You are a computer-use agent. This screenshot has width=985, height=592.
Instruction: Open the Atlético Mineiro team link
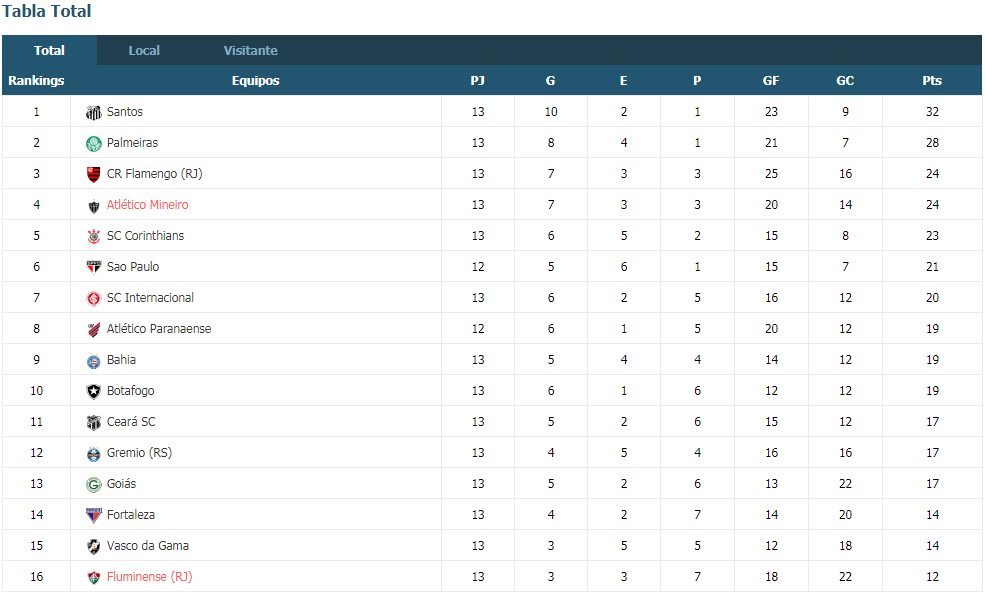tap(148, 204)
